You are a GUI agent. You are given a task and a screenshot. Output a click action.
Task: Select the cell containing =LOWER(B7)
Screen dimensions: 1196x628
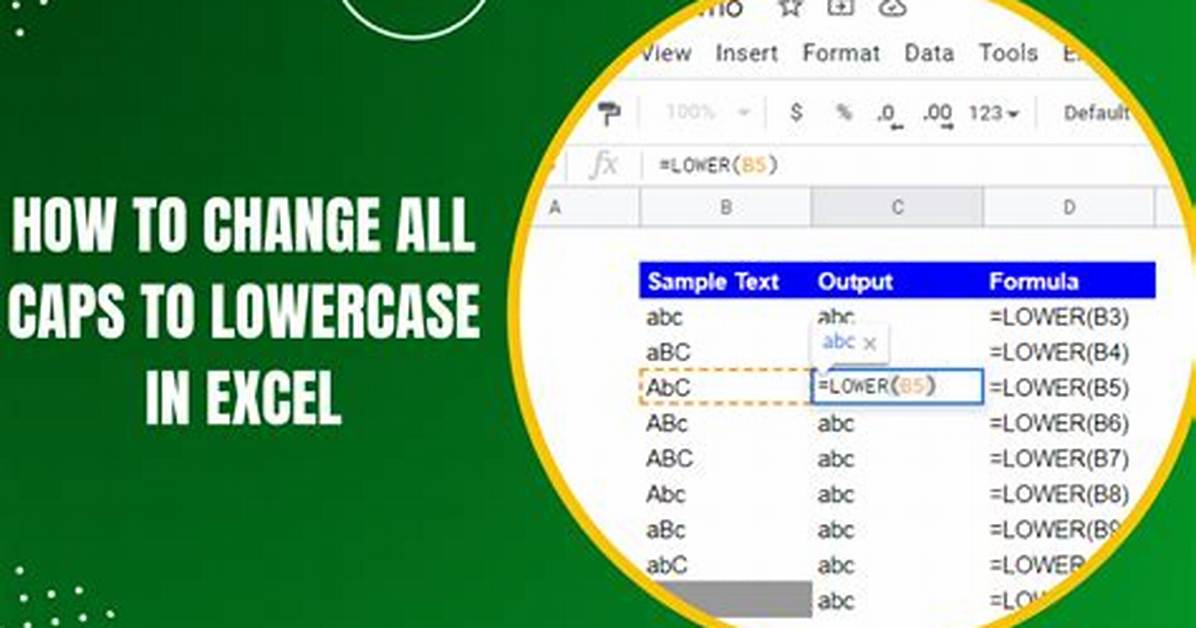1059,459
